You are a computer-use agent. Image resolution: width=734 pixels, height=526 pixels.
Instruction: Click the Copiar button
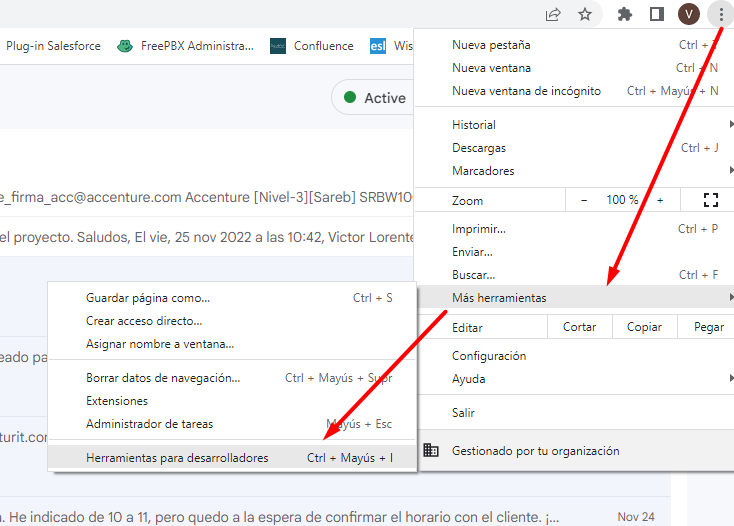(644, 327)
